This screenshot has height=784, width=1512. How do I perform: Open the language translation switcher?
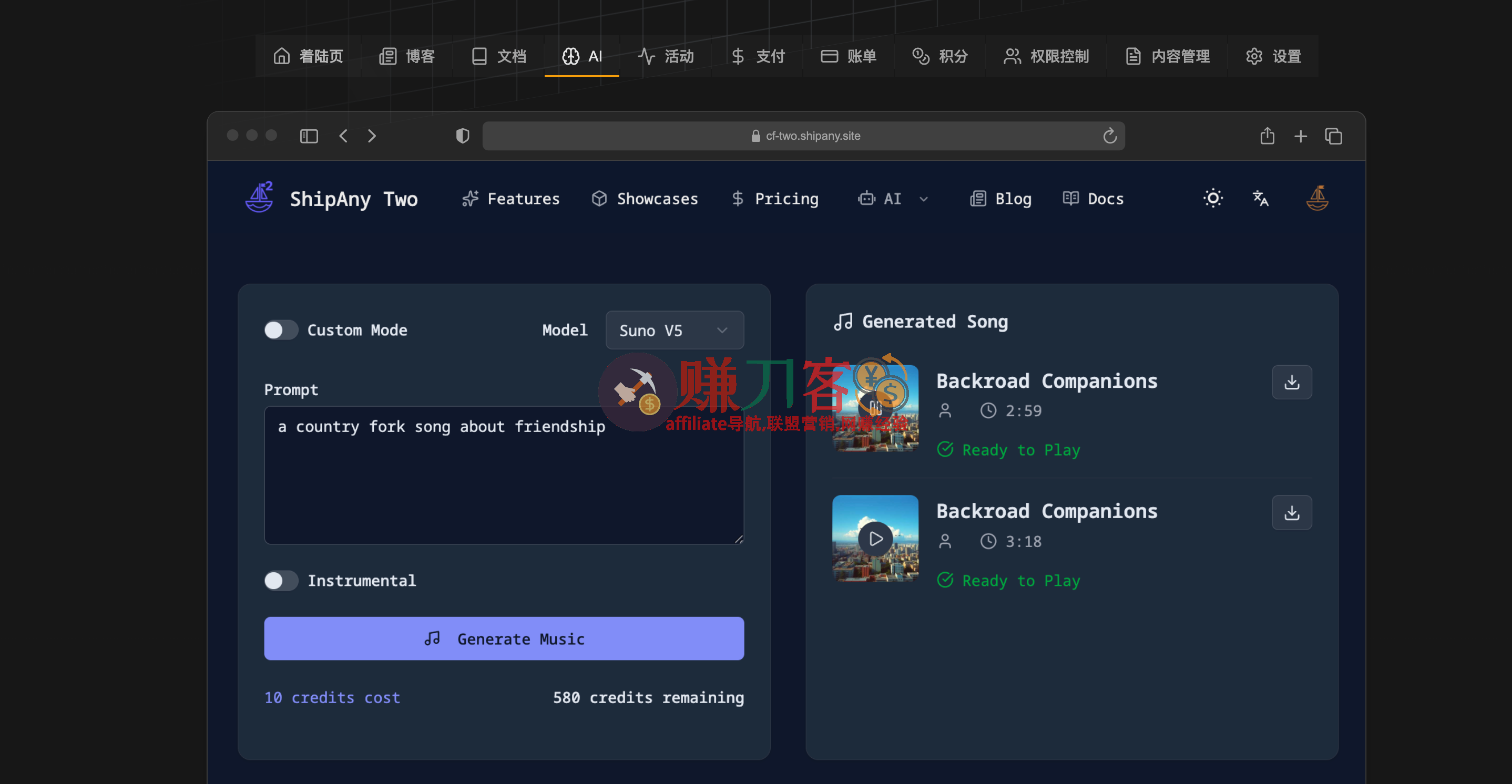(x=1260, y=198)
